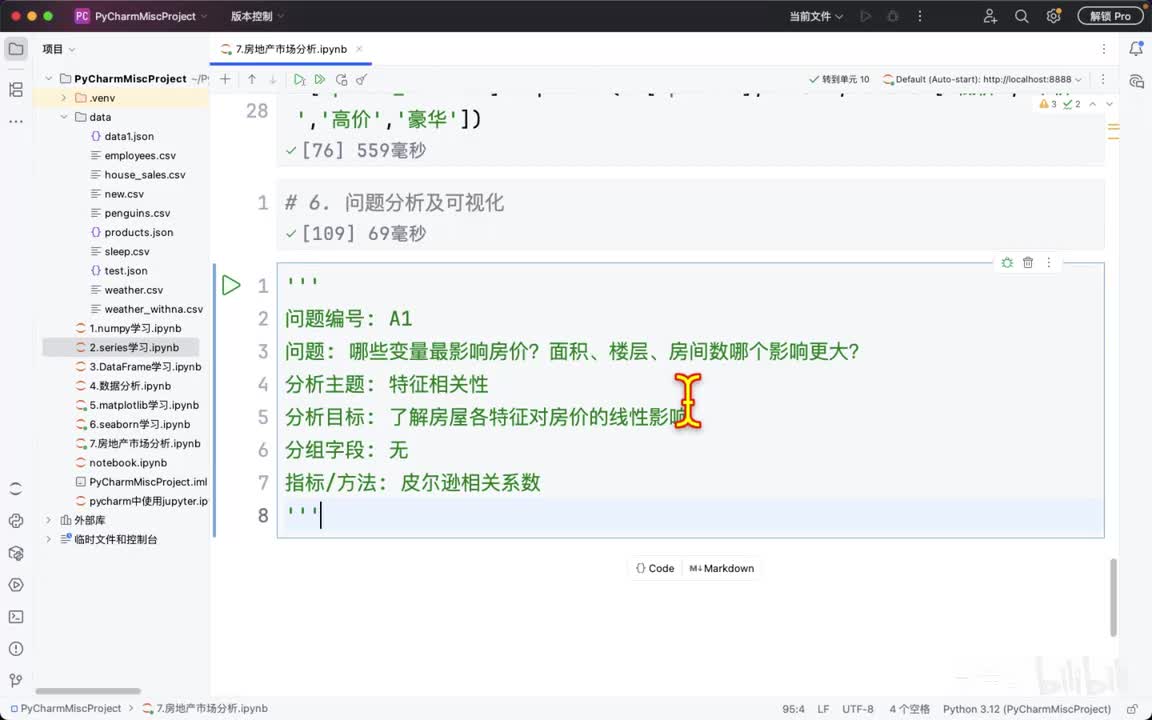Expand the 外部库 node
Image resolution: width=1152 pixels, height=720 pixels.
click(49, 520)
